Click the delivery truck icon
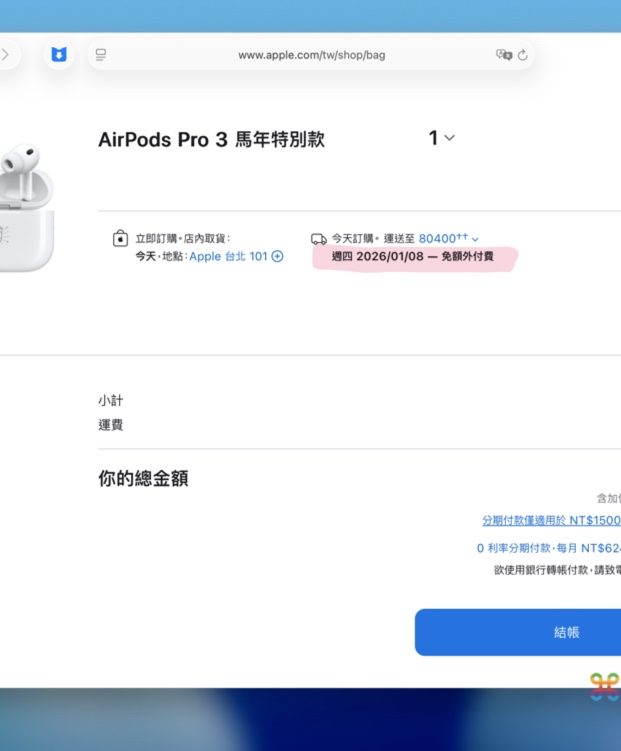The image size is (621, 751). coord(319,239)
